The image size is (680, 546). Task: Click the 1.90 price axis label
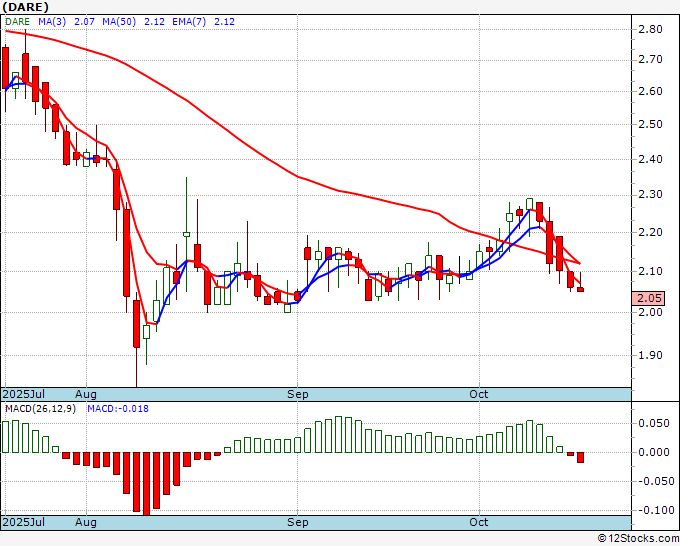click(650, 355)
